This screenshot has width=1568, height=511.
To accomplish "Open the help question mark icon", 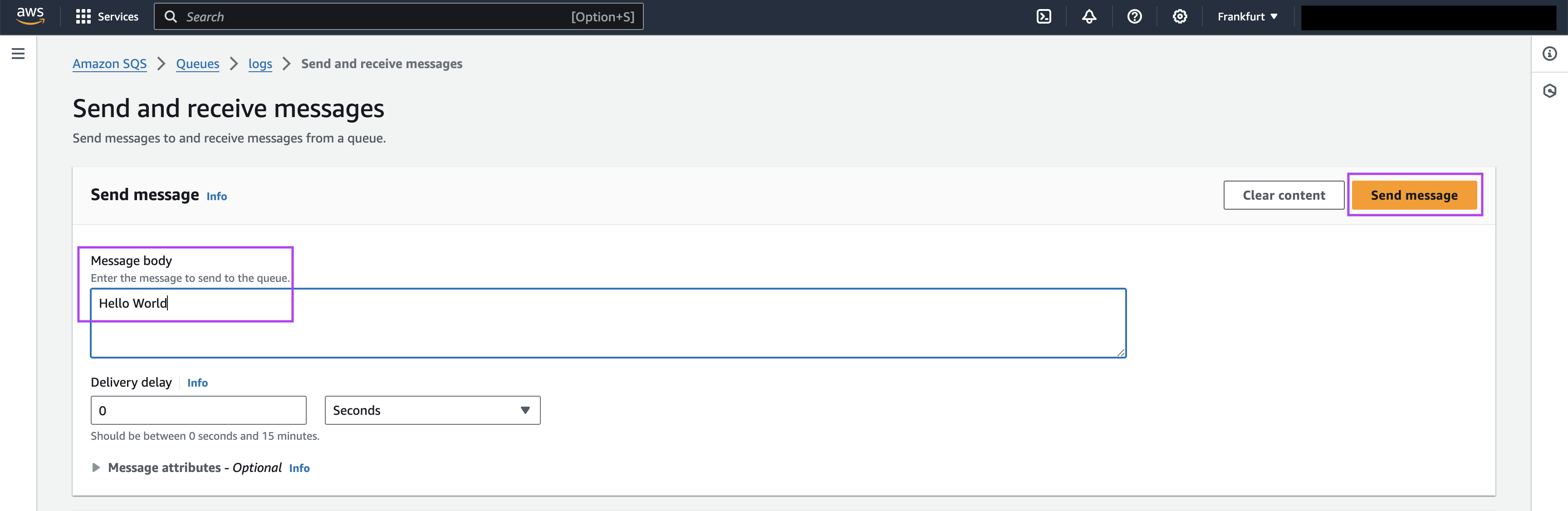I will click(x=1134, y=16).
